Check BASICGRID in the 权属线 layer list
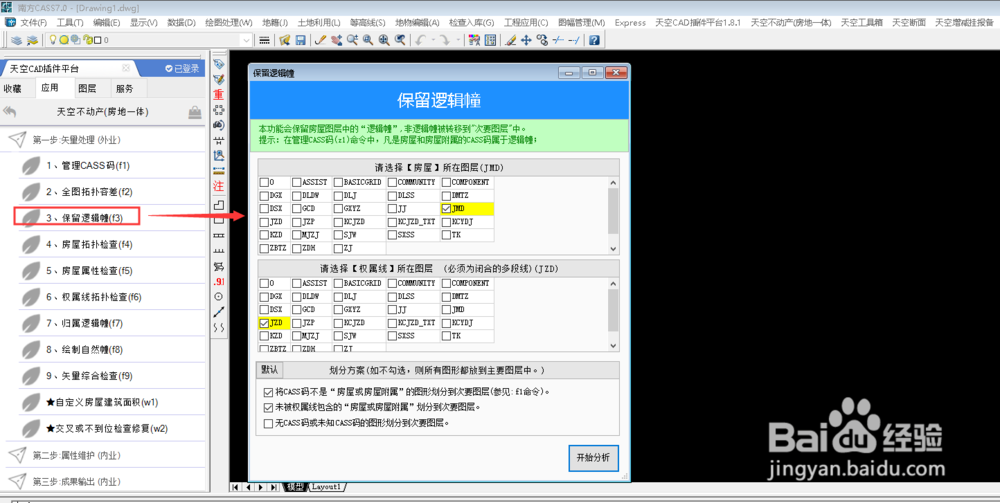The image size is (1000, 503). [338, 283]
